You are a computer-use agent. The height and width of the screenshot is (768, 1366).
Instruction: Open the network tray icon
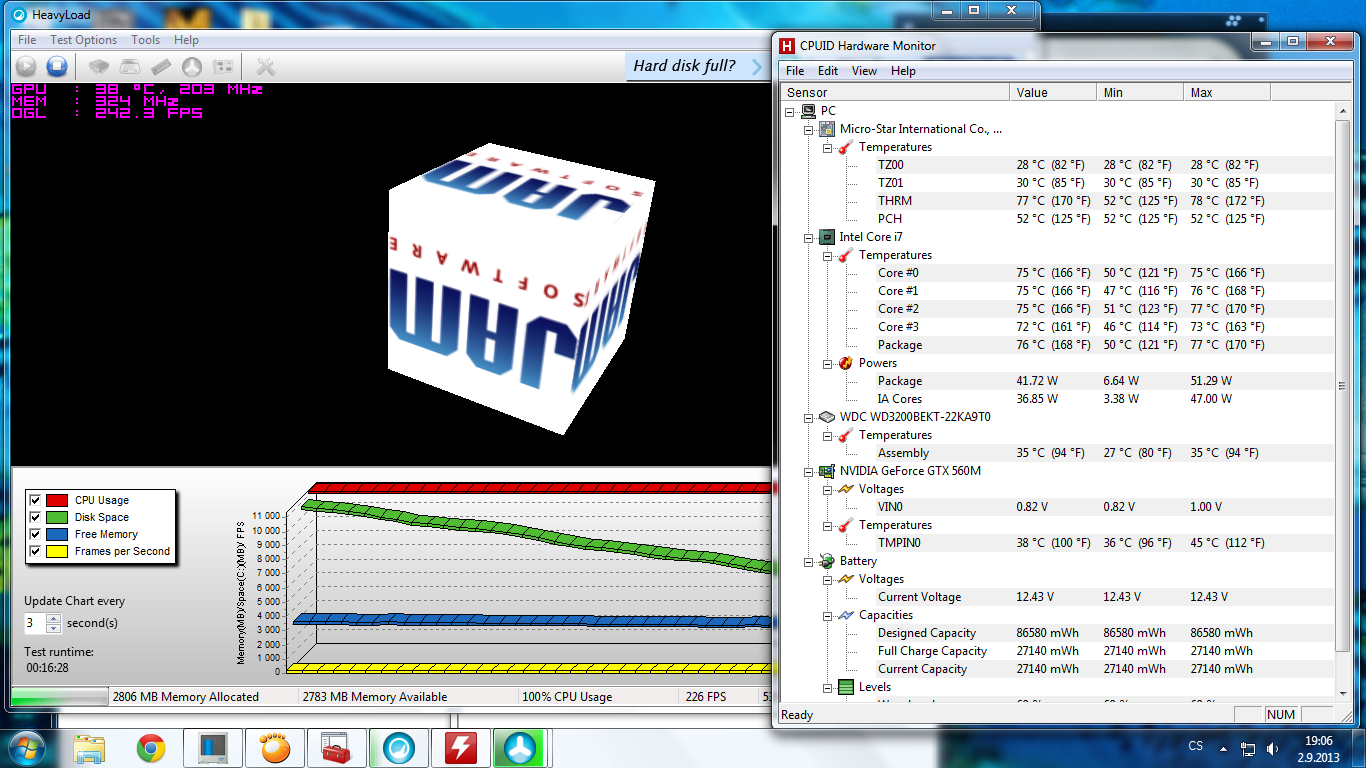pos(1248,747)
